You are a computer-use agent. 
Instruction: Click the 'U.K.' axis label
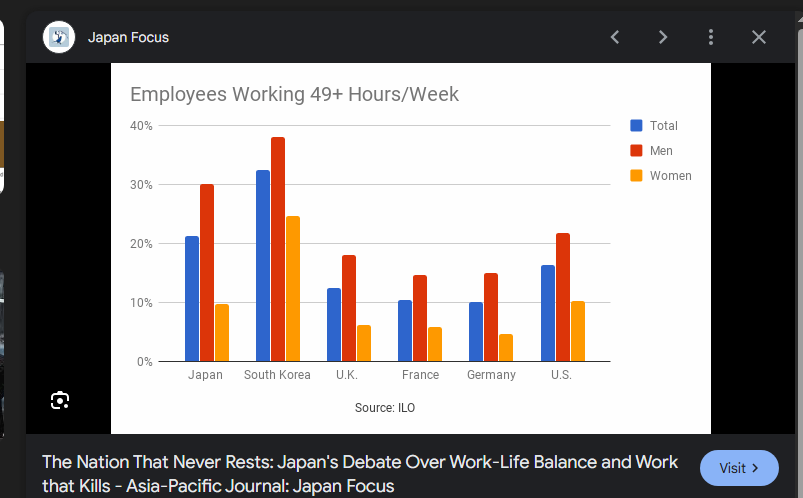347,375
